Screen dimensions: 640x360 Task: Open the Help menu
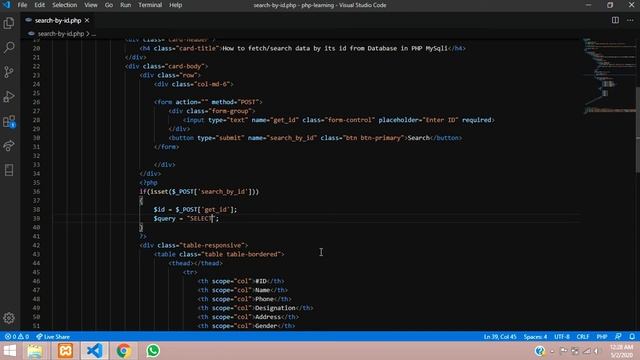(x=176, y=5)
